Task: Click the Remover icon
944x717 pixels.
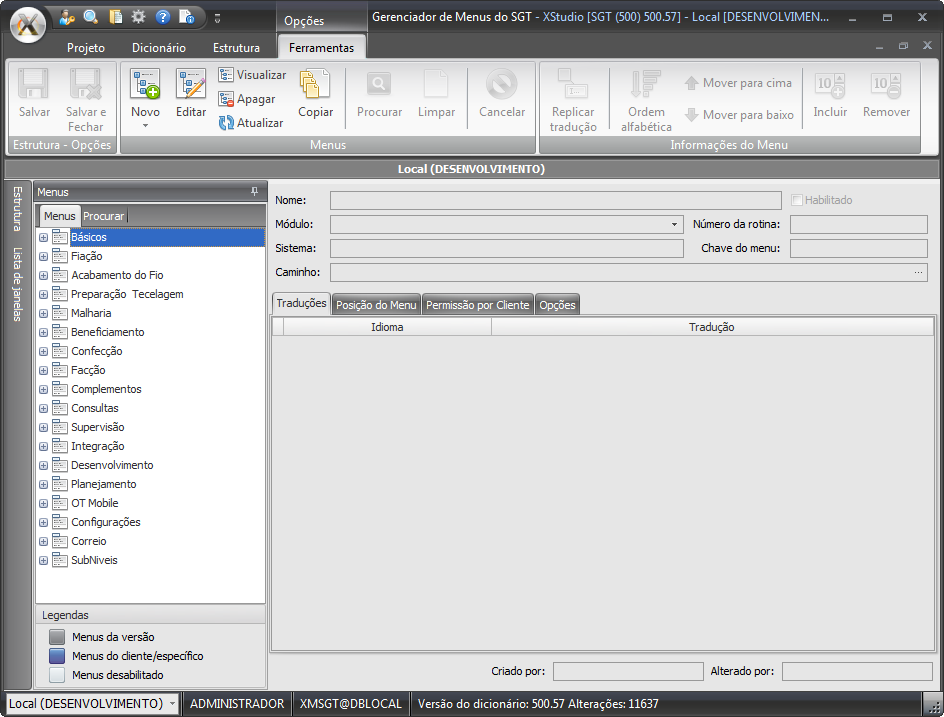Action: [886, 85]
